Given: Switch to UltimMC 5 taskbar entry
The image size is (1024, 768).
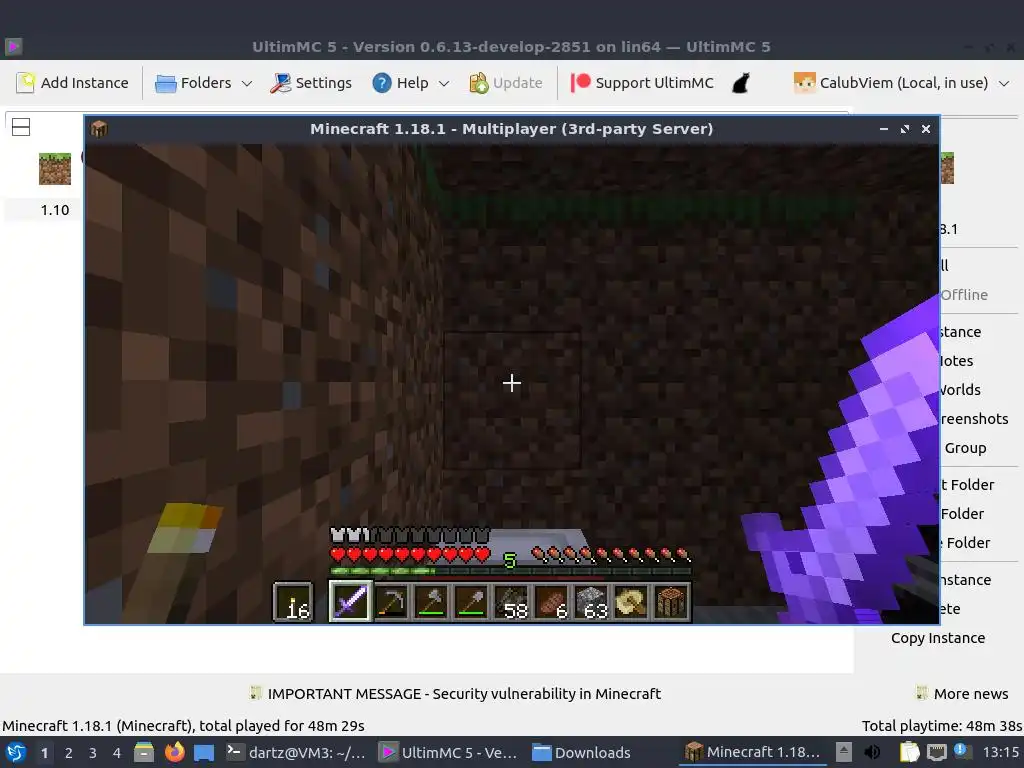Looking at the screenshot, I should point(449,752).
